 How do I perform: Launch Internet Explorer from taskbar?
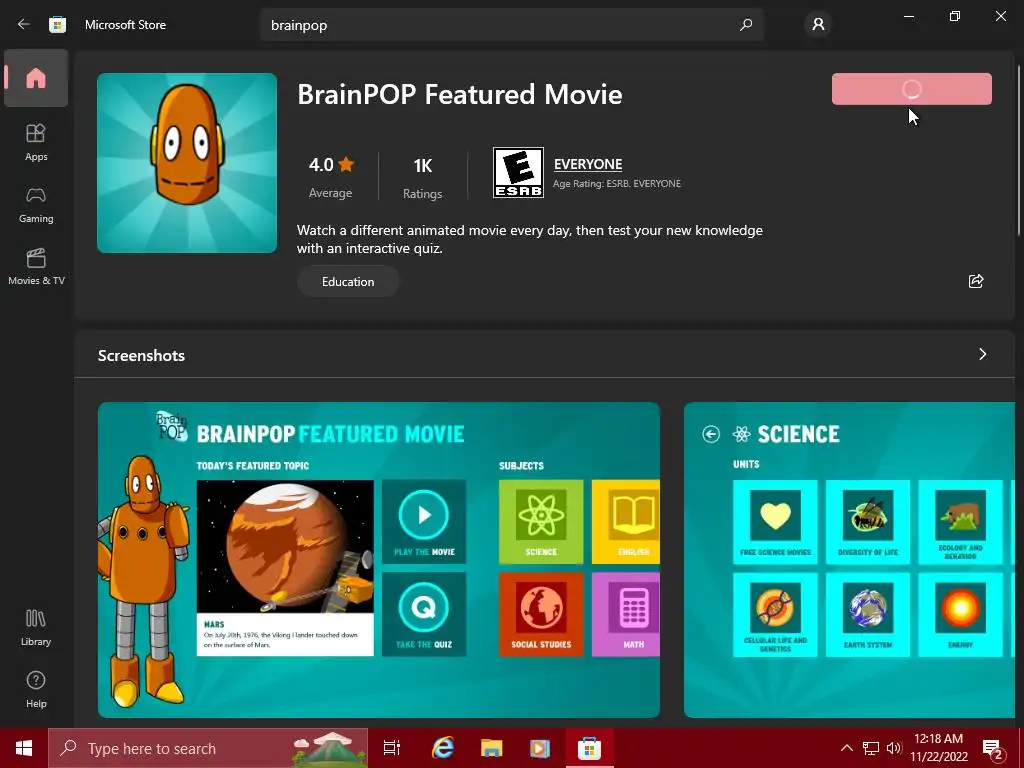click(x=443, y=748)
